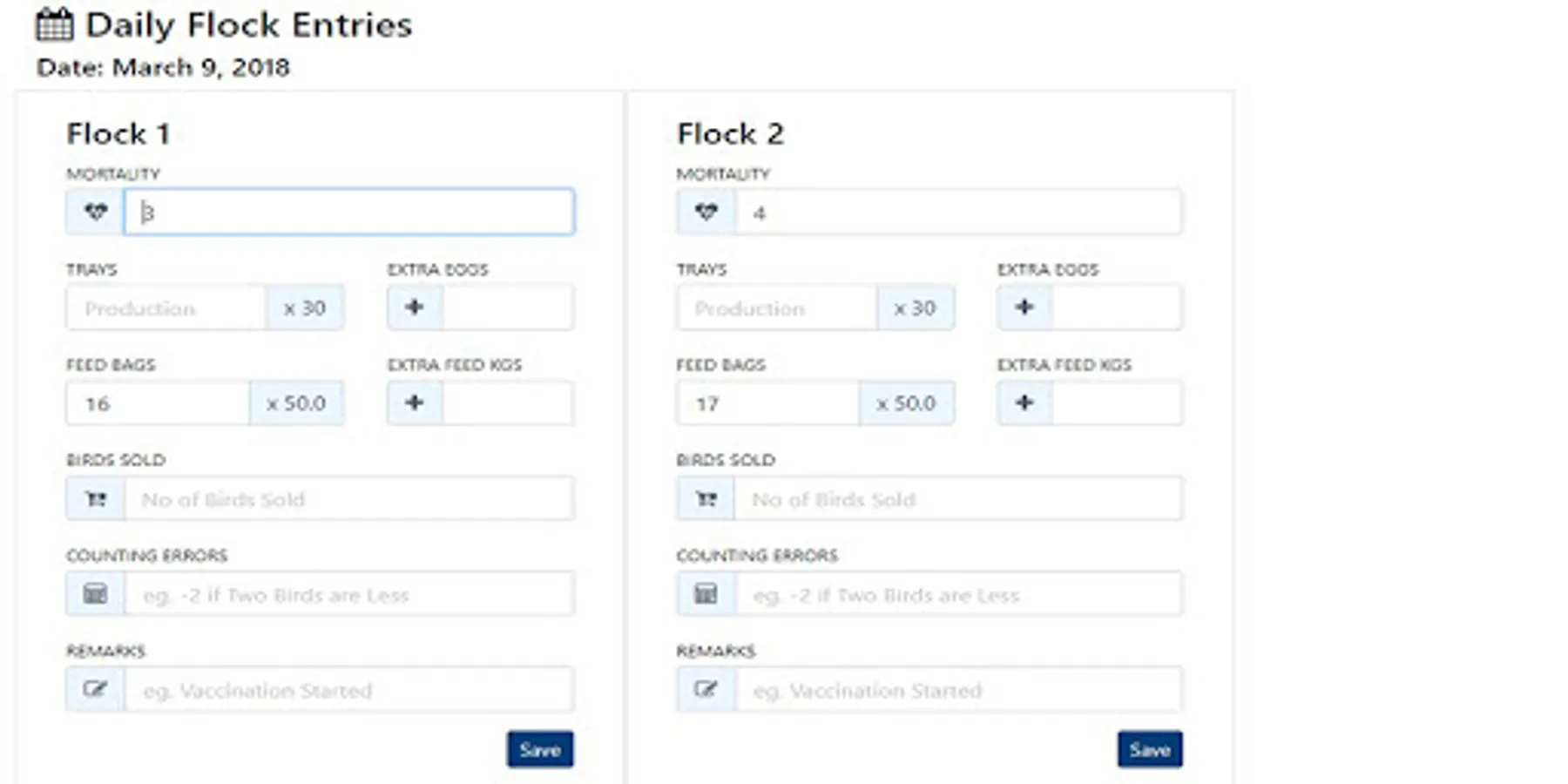Save the Flock 1 entries
Screen dimensions: 1568x784
540,749
